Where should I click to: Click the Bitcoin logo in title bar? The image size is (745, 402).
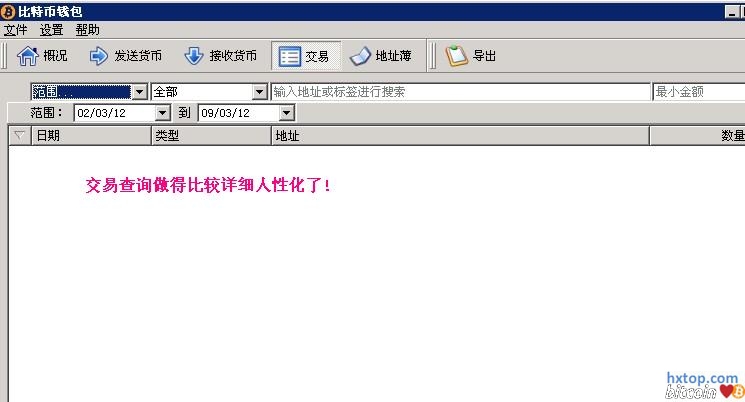[x=8, y=11]
